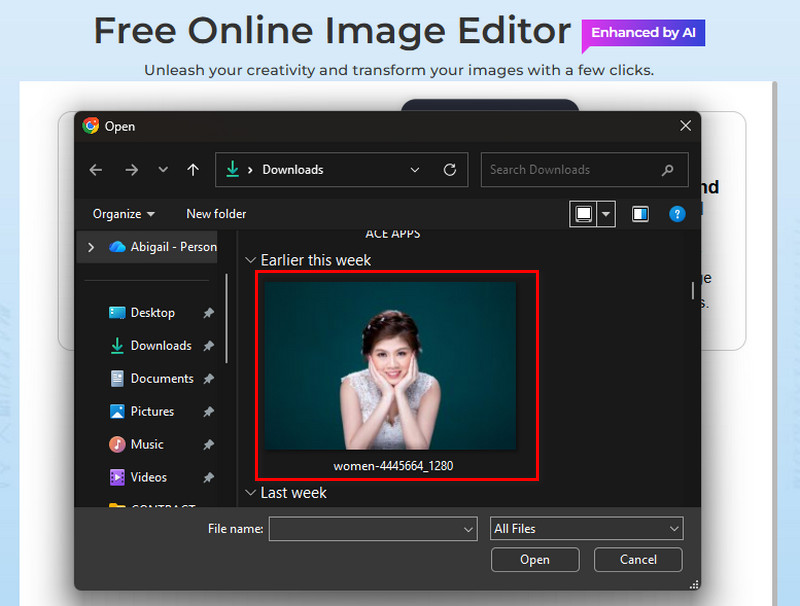800x606 pixels.
Task: Change the view mode icon
Action: pyautogui.click(x=586, y=213)
